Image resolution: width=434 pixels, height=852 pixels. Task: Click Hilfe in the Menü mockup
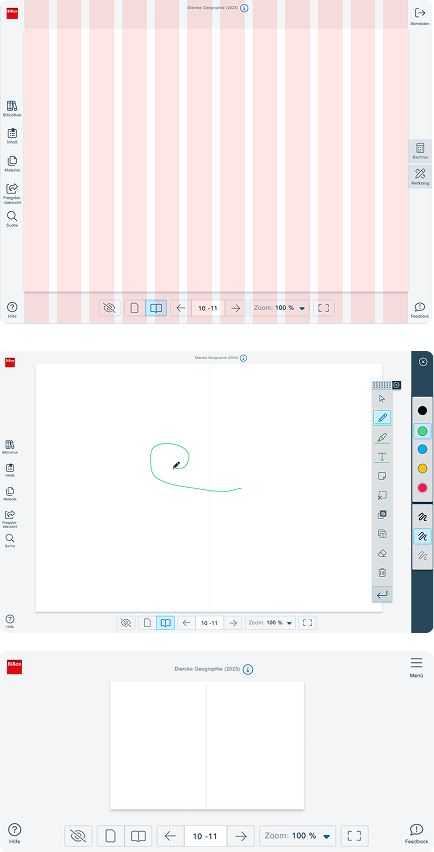click(15, 832)
